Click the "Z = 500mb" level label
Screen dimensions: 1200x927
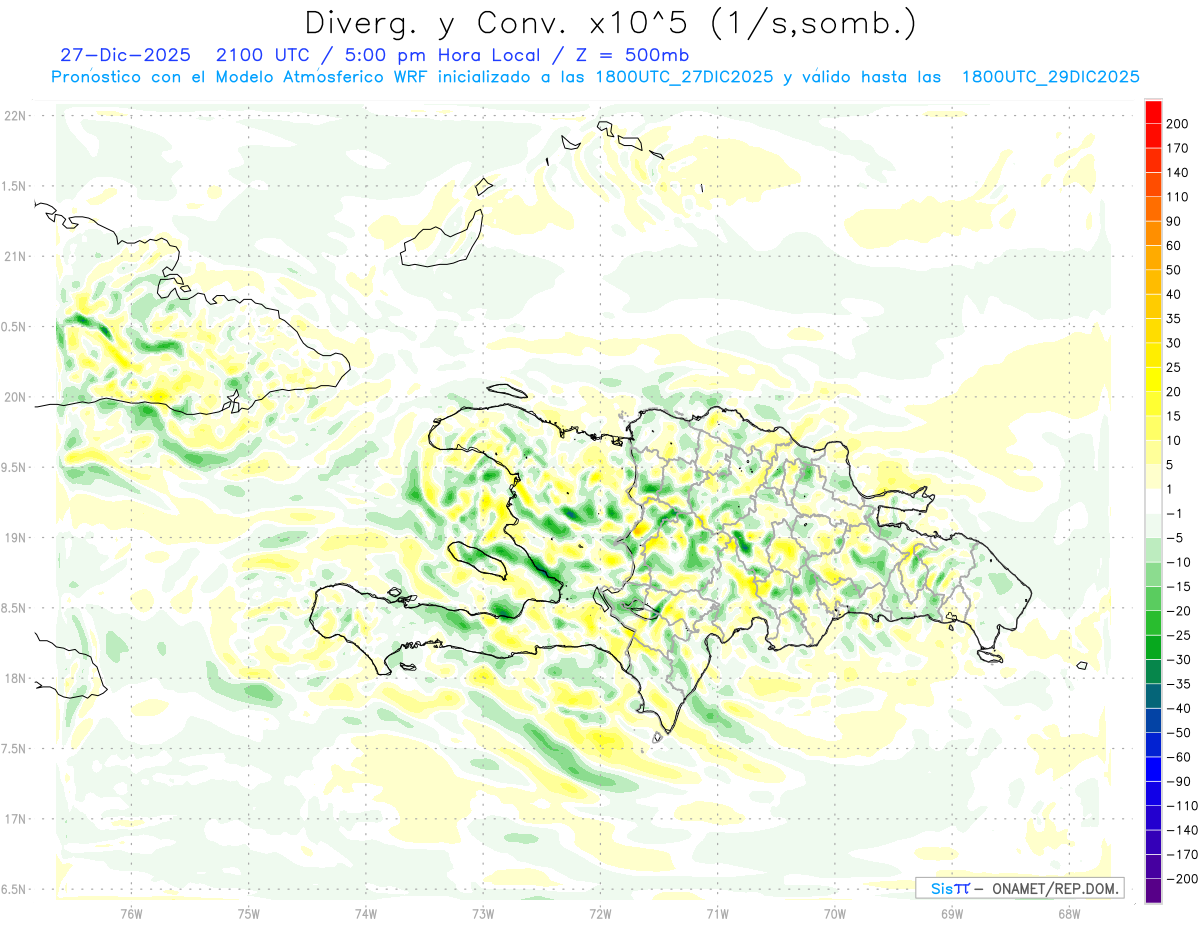pyautogui.click(x=632, y=55)
